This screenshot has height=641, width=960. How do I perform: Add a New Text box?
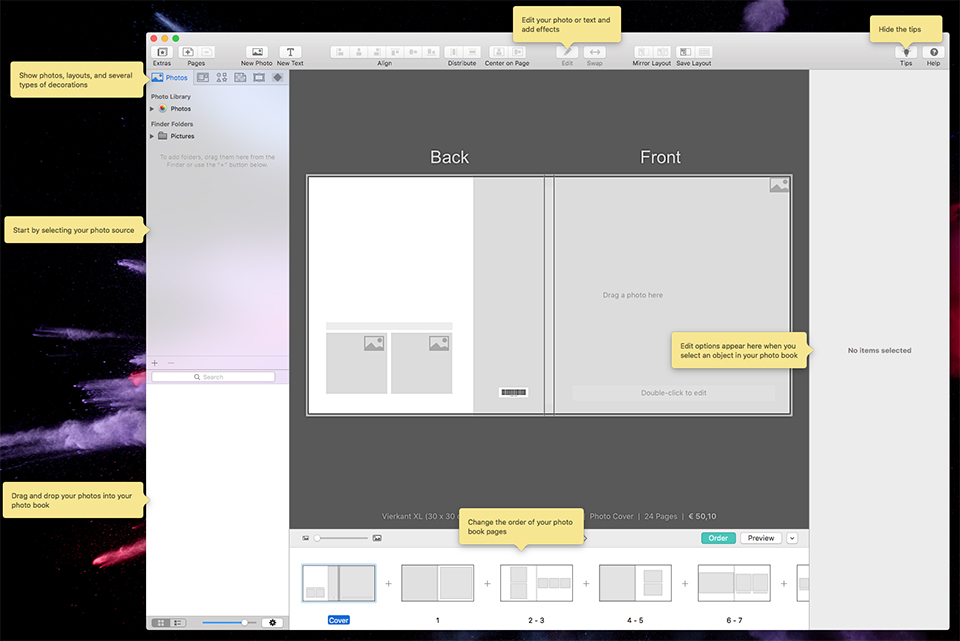290,52
